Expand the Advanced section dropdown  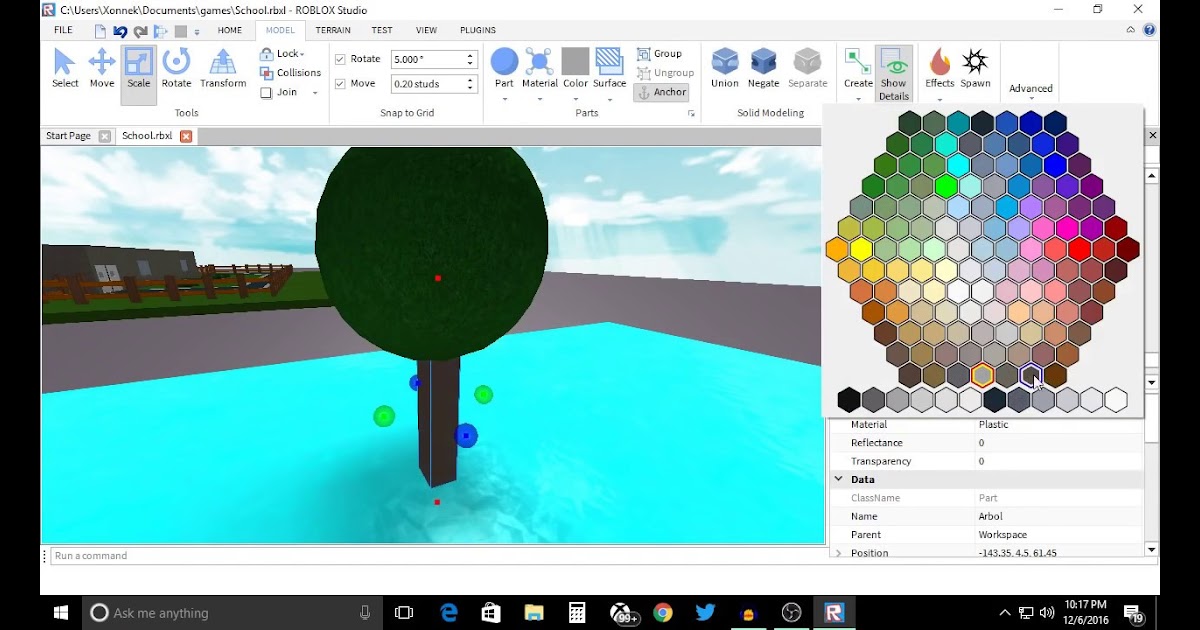pos(1030,101)
